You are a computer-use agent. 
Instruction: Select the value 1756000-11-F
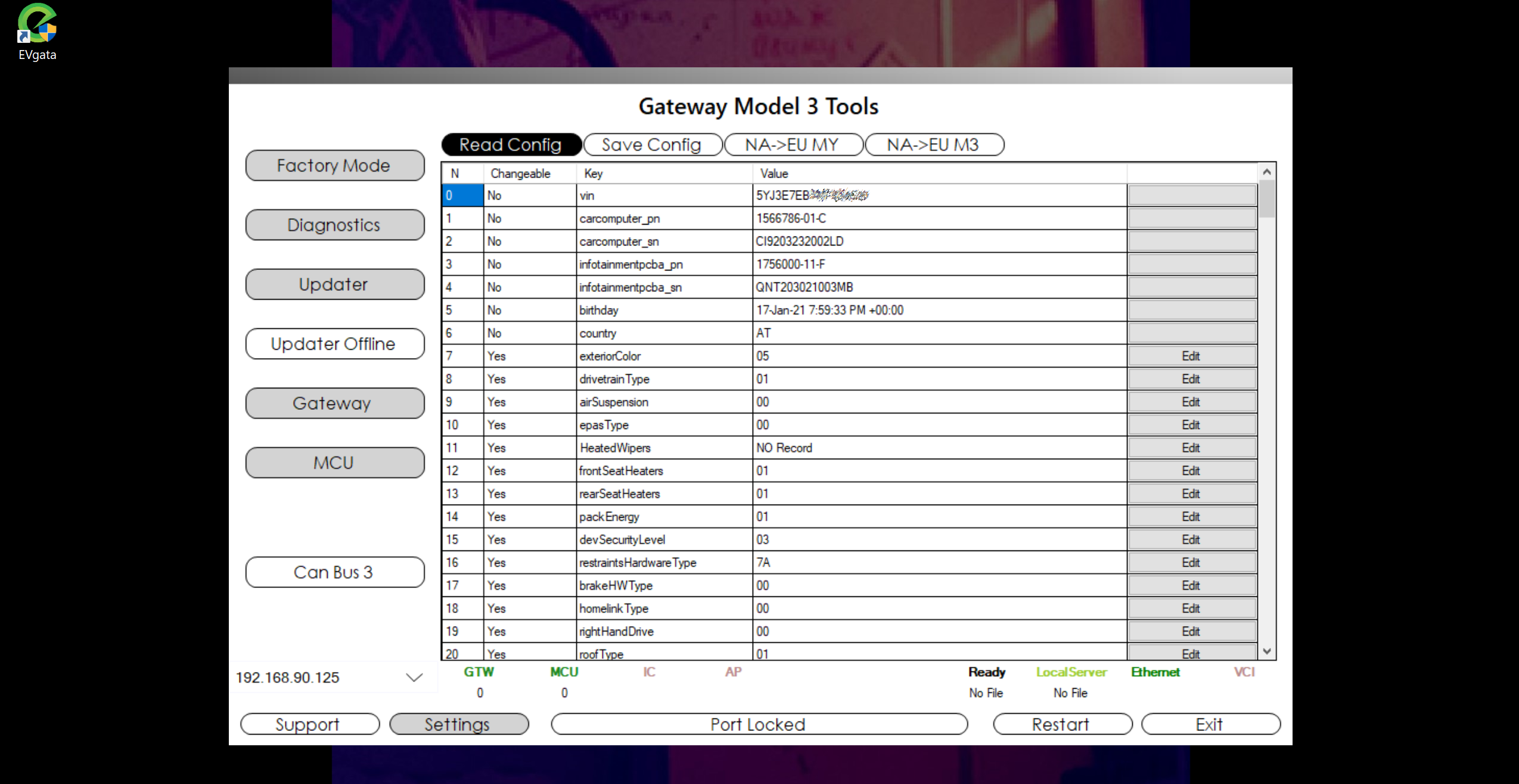(x=940, y=265)
